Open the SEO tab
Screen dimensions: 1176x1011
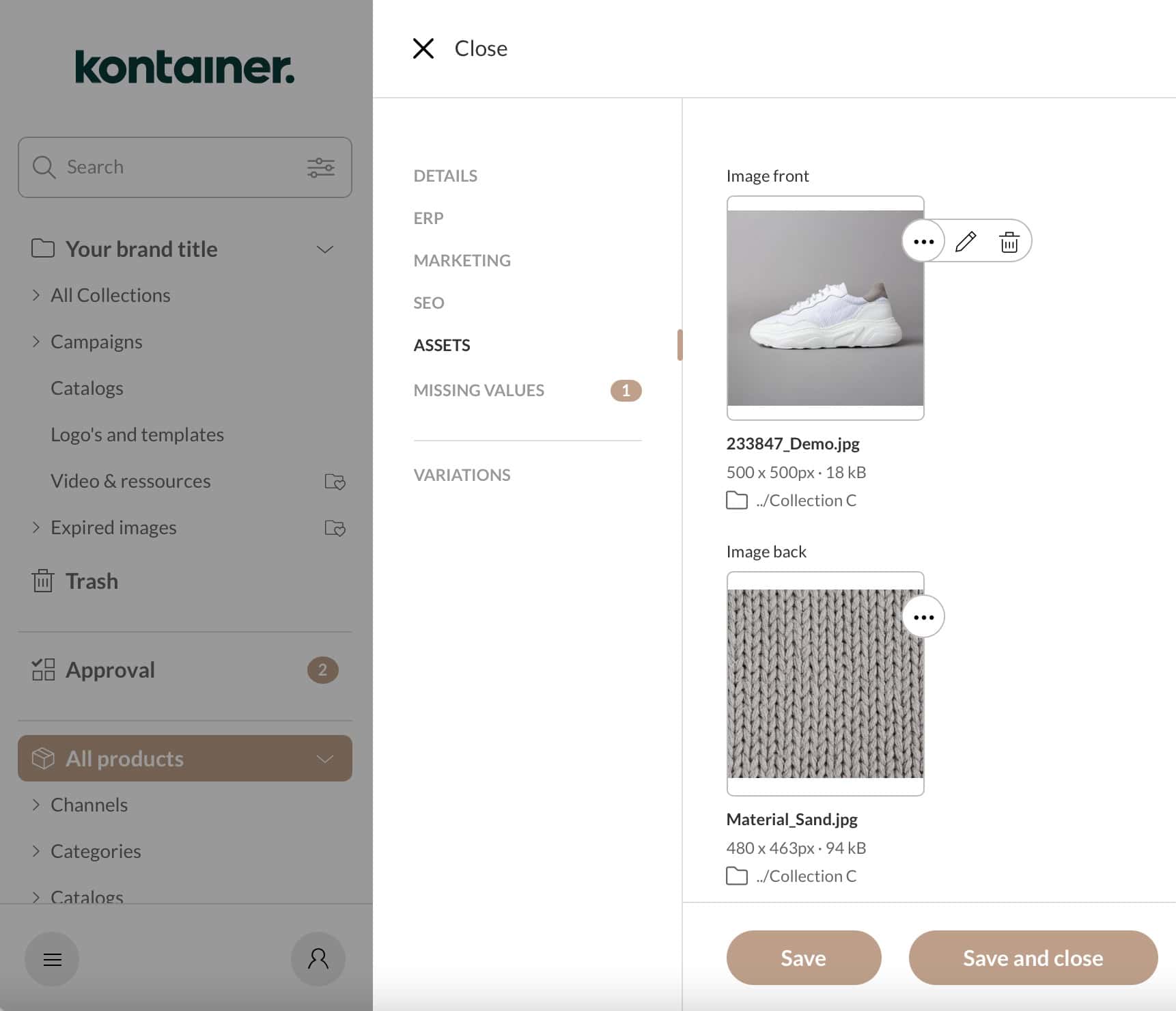pyautogui.click(x=429, y=303)
